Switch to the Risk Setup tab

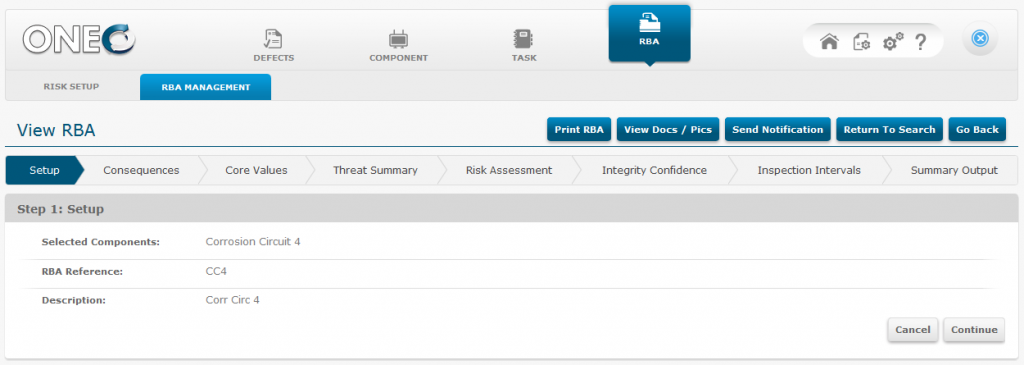click(72, 86)
